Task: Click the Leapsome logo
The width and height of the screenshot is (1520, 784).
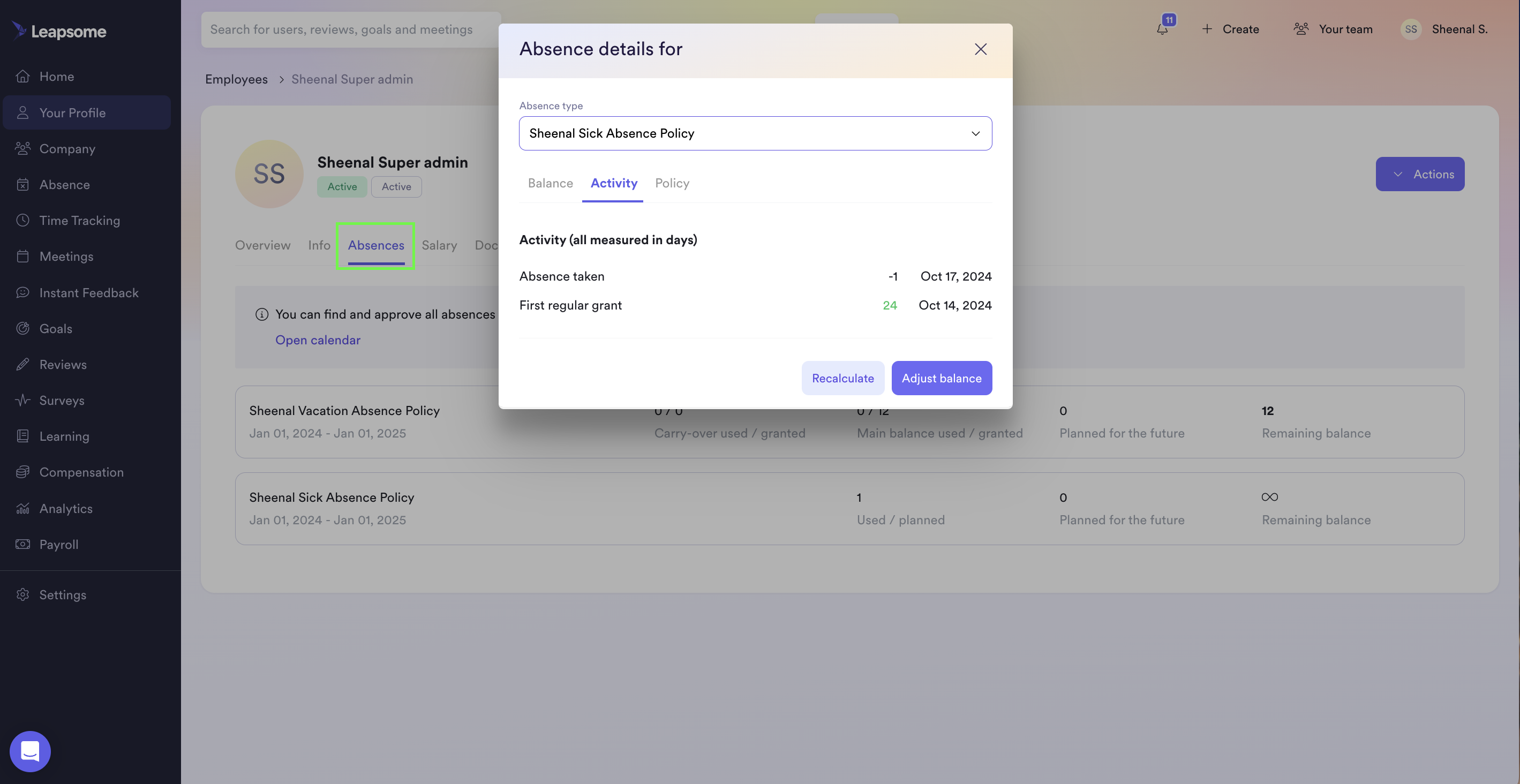Action: pos(59,31)
